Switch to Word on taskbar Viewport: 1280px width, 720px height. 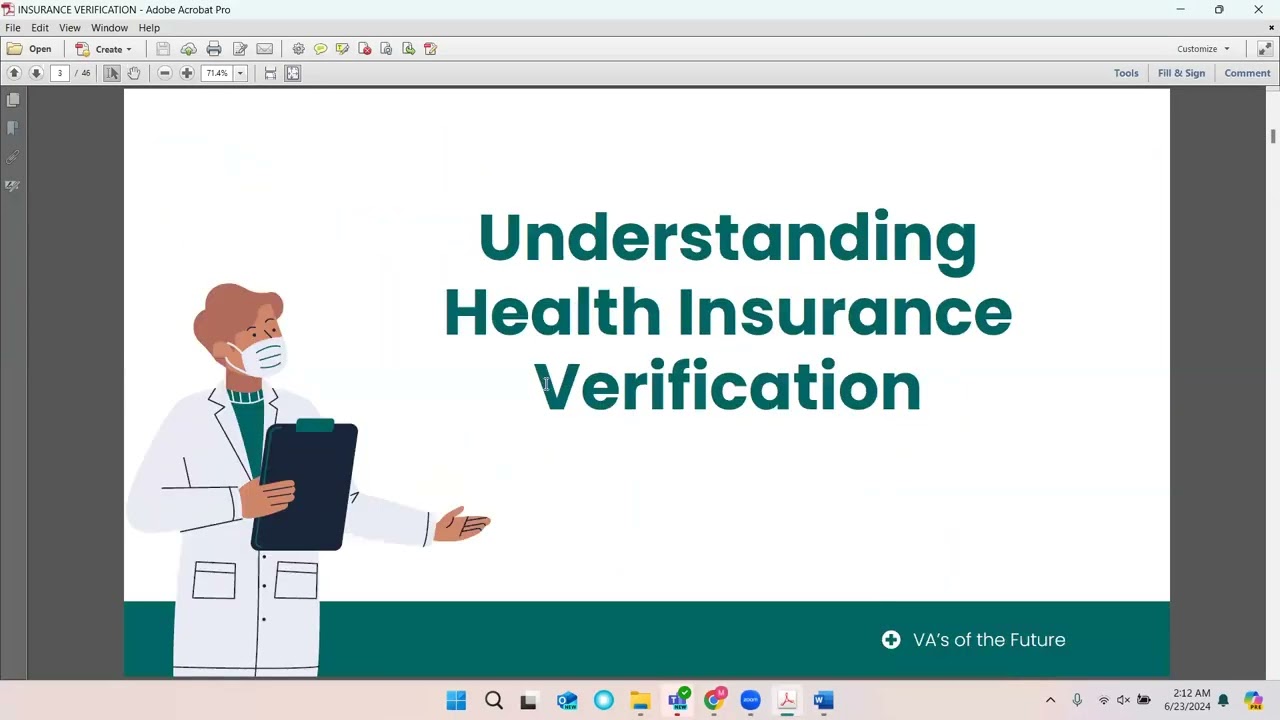click(824, 700)
